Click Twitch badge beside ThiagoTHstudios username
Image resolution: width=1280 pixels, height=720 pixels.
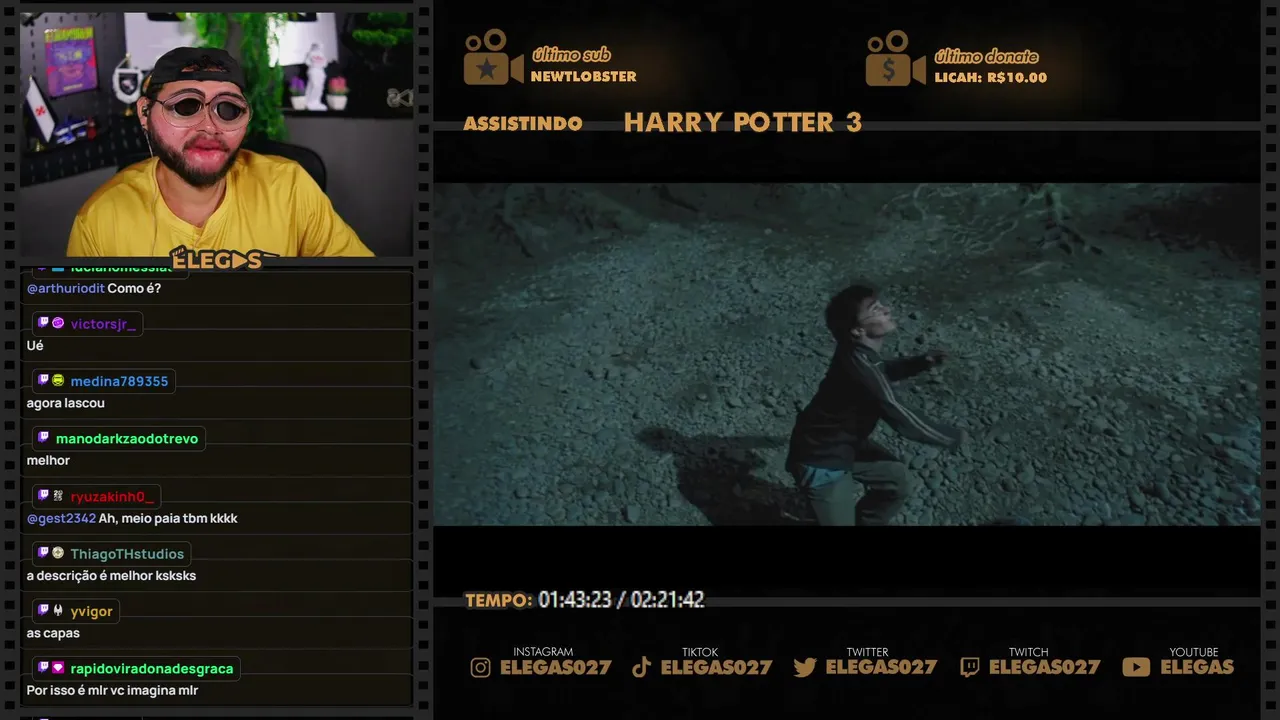pos(43,553)
